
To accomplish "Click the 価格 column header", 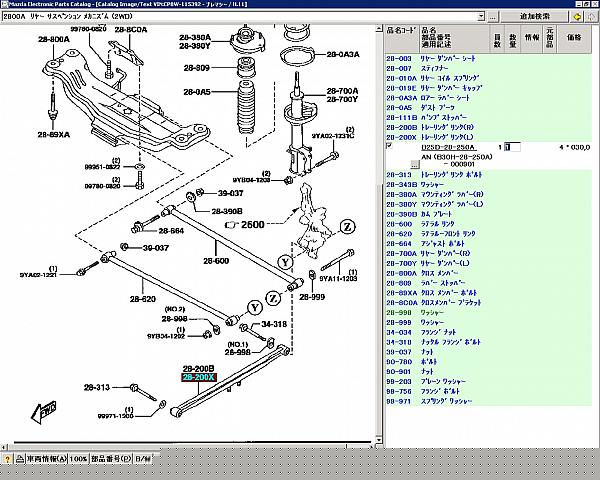I will point(574,37).
